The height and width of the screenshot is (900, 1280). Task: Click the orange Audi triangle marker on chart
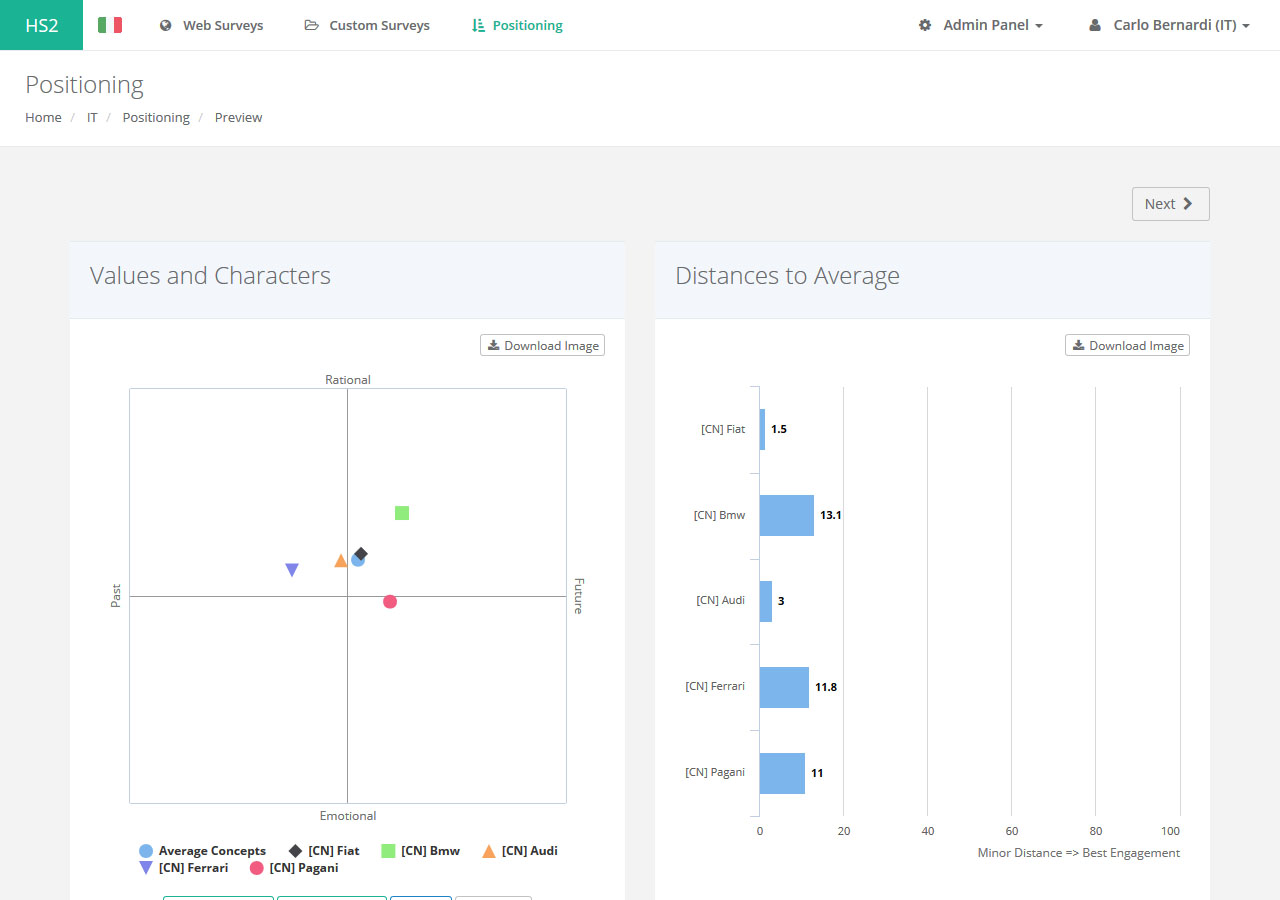(341, 561)
